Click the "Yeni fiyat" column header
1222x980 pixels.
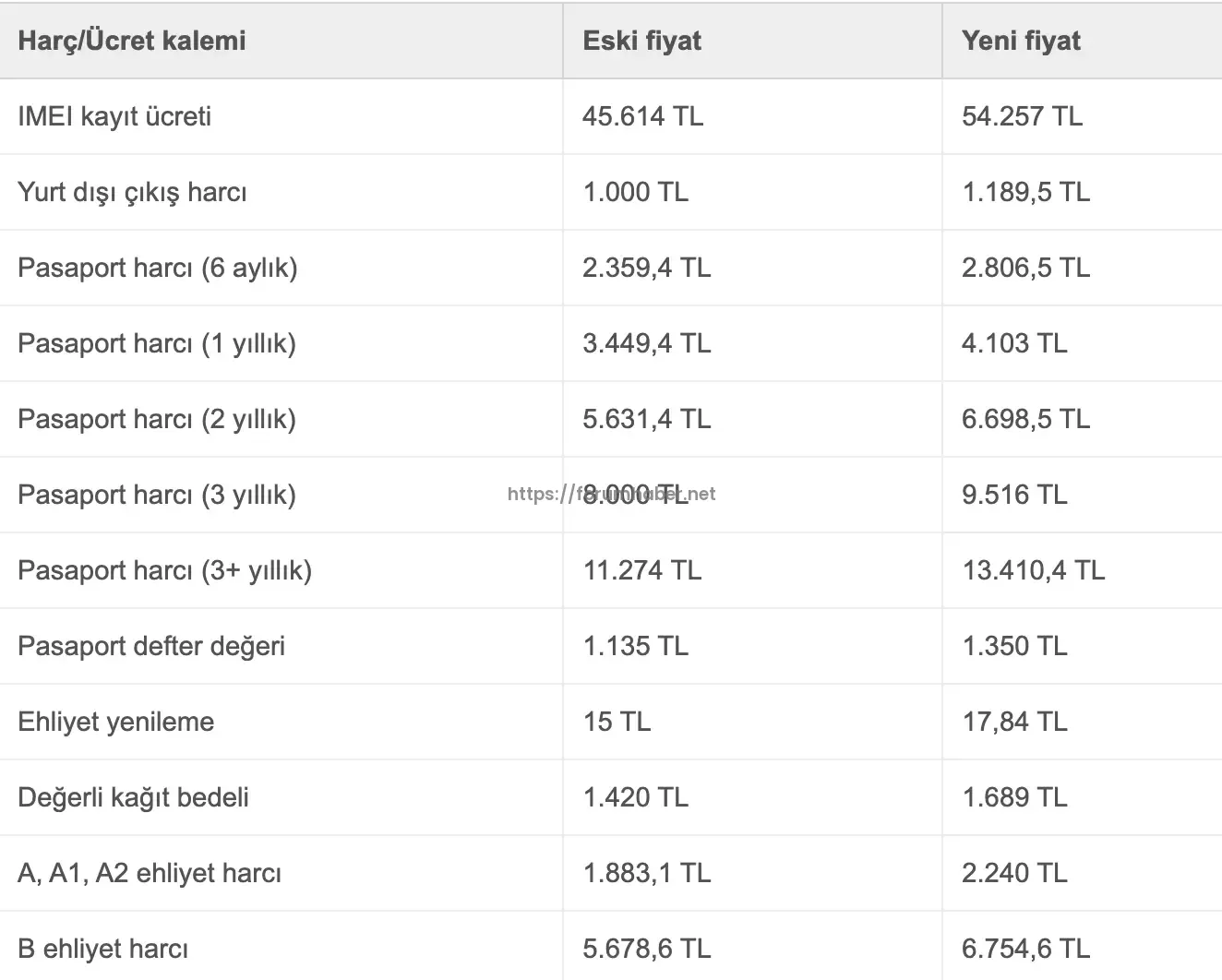coord(1021,41)
